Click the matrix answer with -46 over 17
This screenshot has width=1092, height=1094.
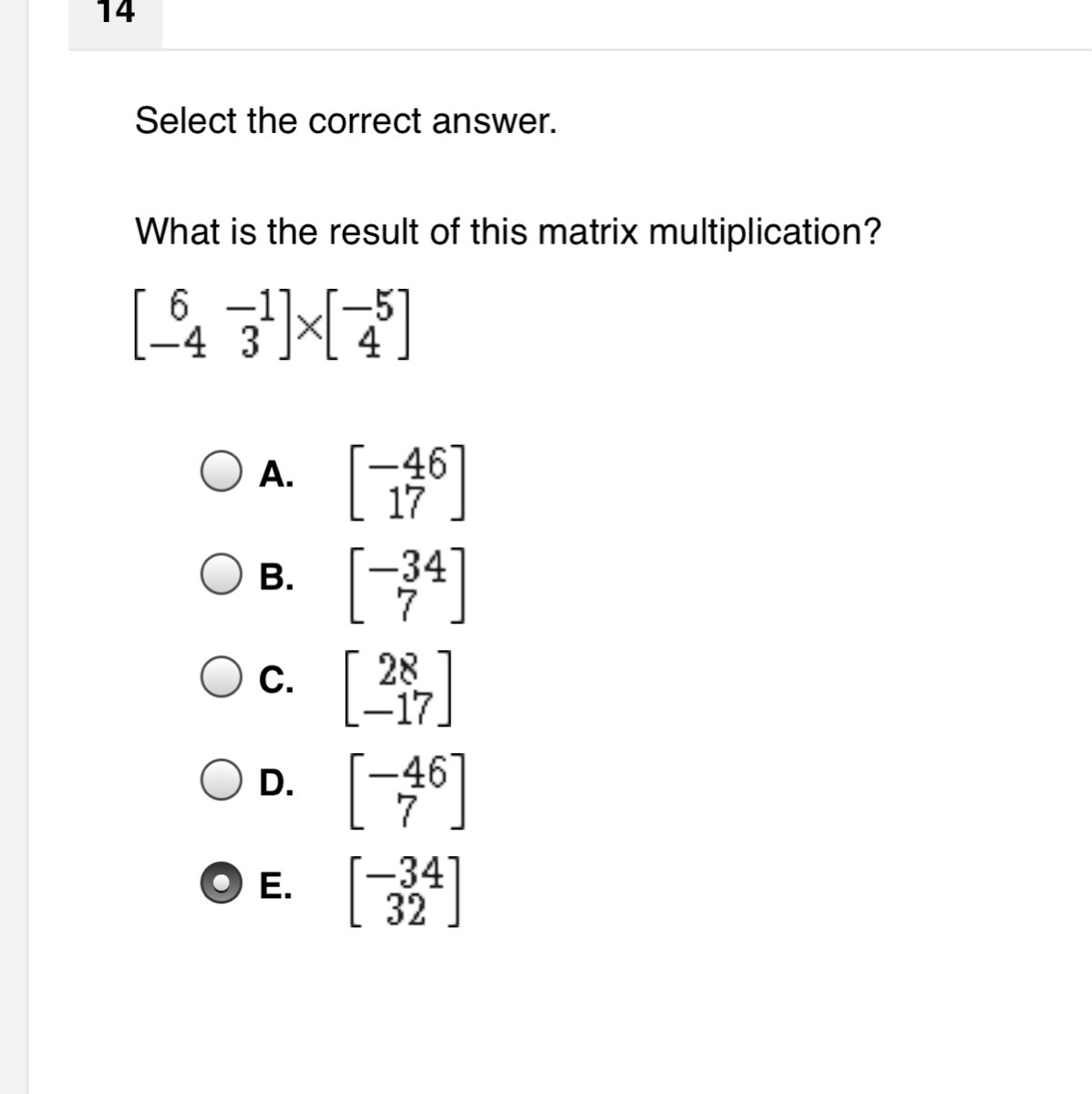[407, 483]
